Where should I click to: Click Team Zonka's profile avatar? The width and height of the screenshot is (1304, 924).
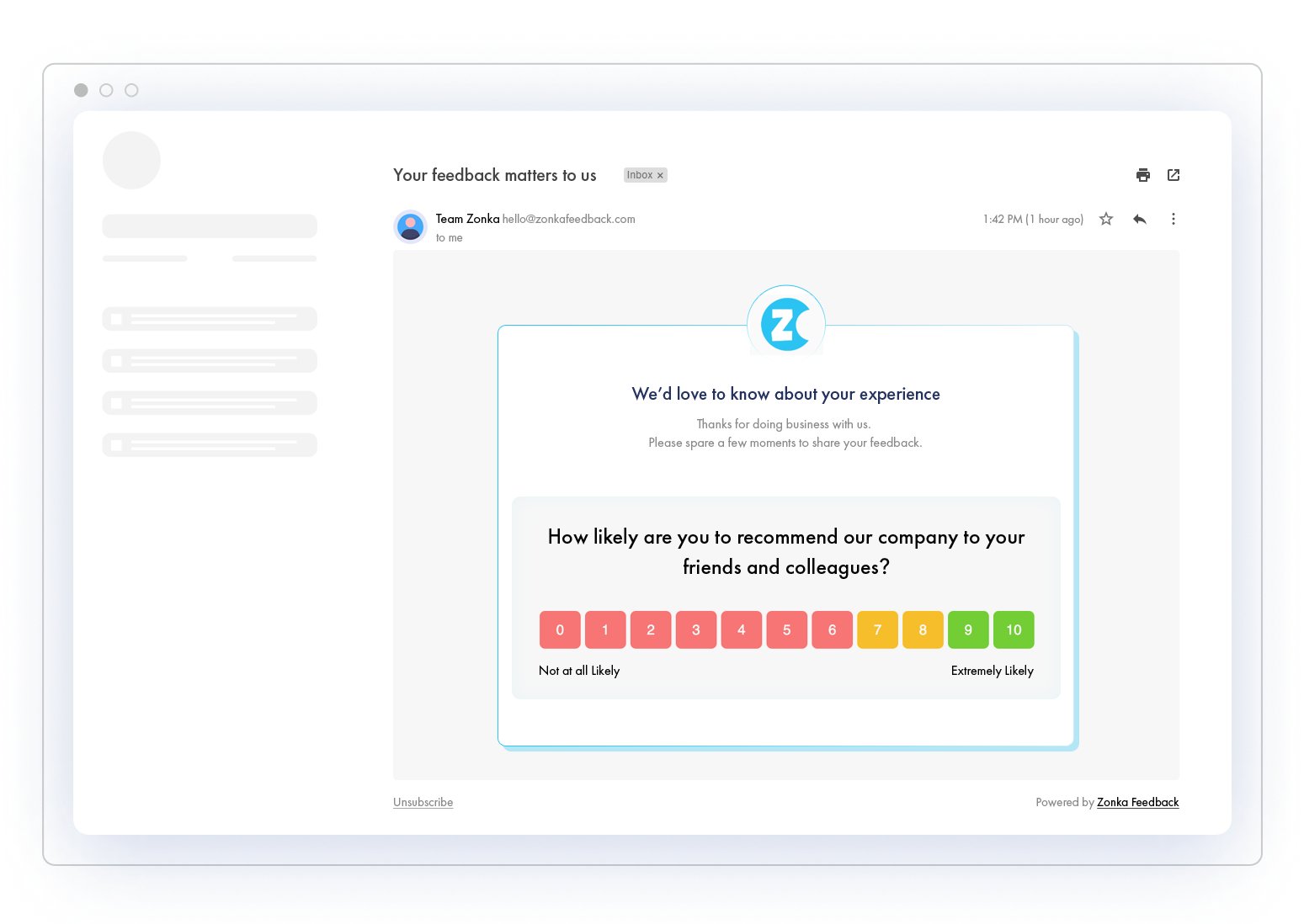click(x=410, y=226)
